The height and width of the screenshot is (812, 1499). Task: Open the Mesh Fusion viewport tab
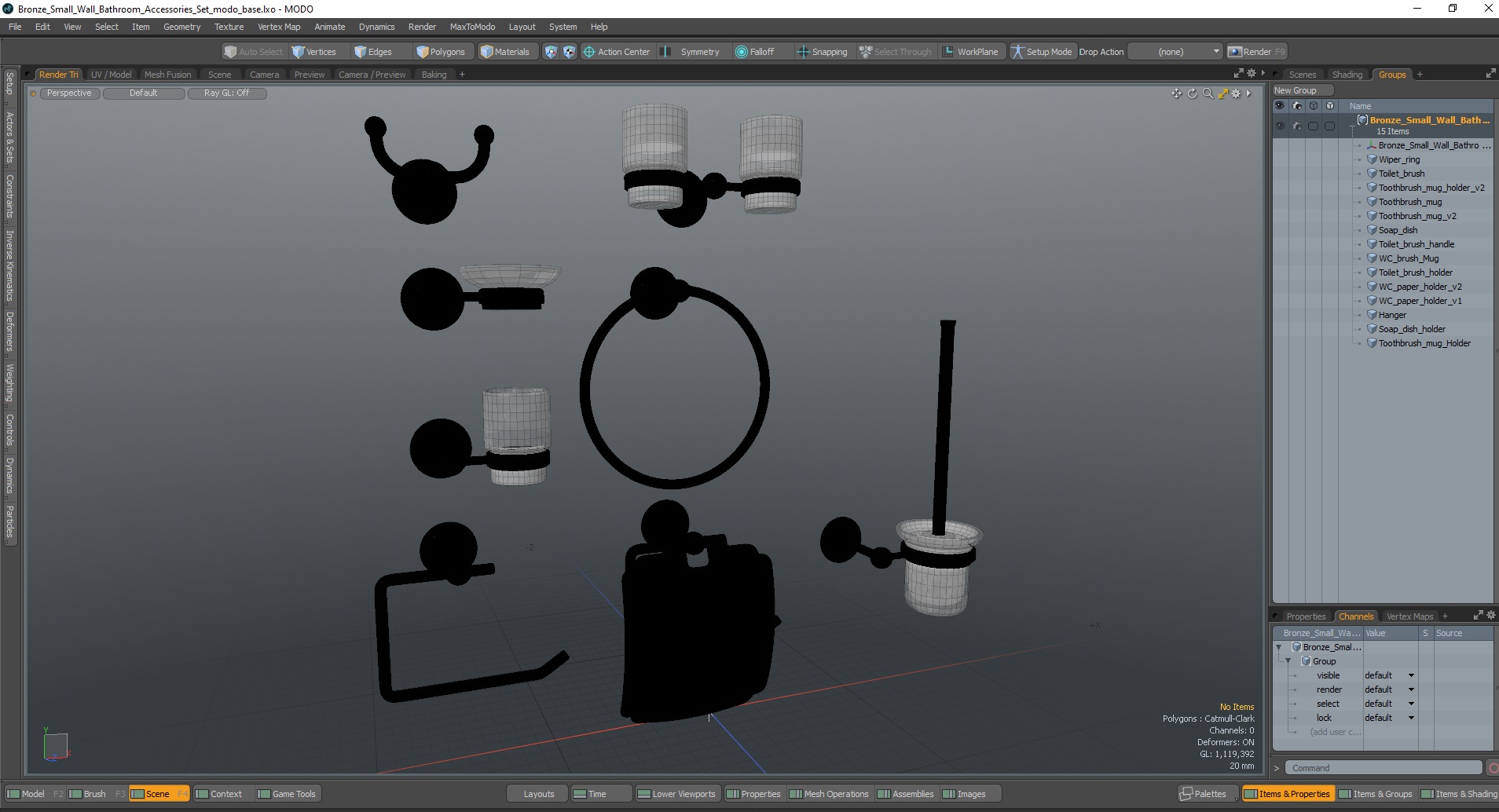(x=167, y=75)
